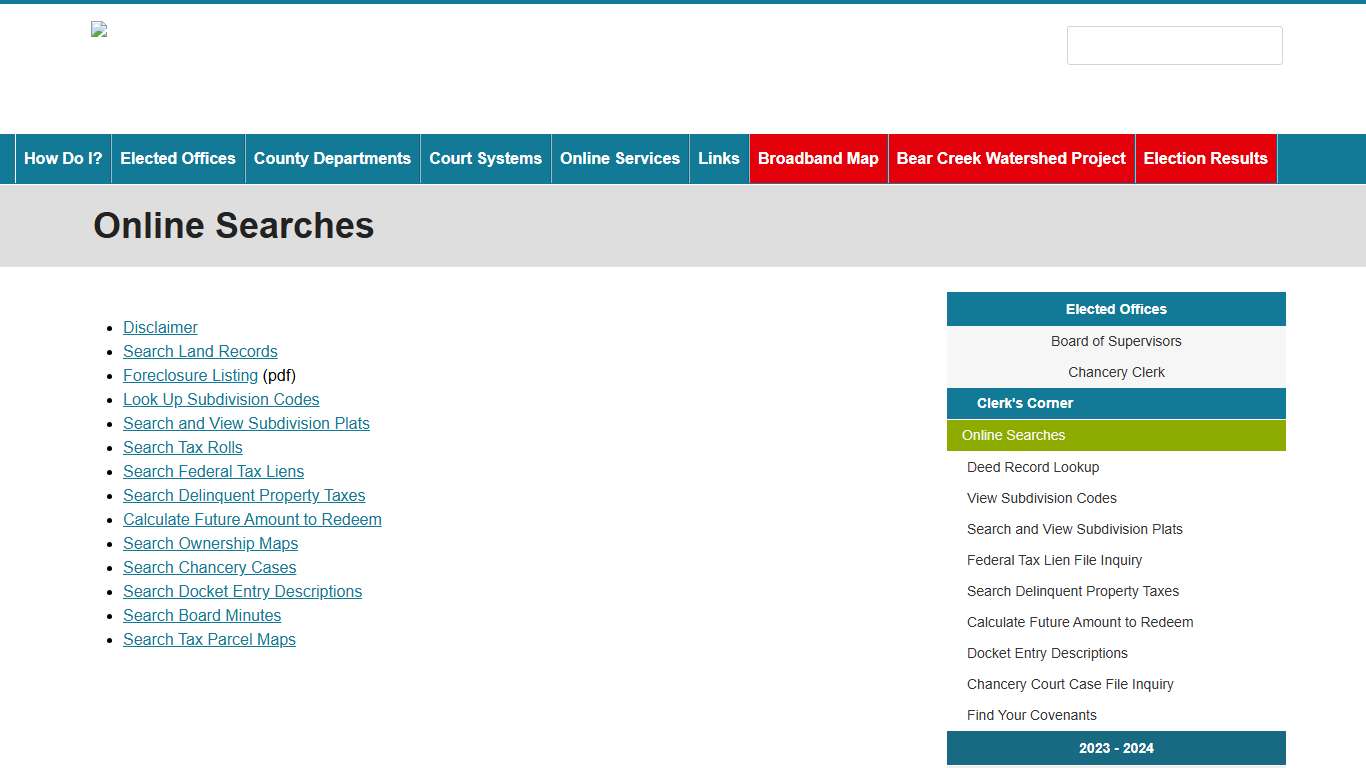1366x768 pixels.
Task: Open the How Do I? menu
Action: click(62, 158)
